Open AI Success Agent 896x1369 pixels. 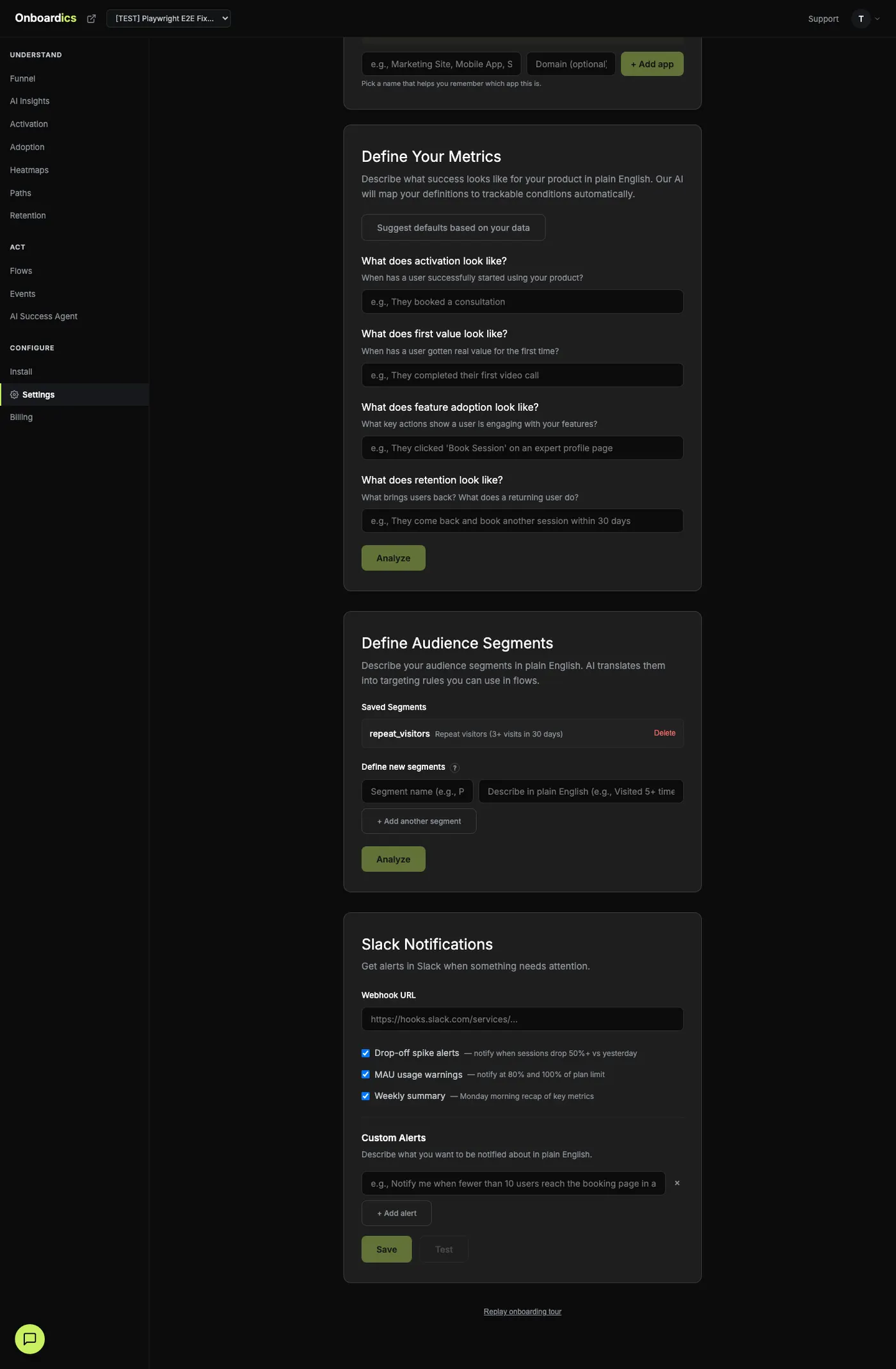44,317
